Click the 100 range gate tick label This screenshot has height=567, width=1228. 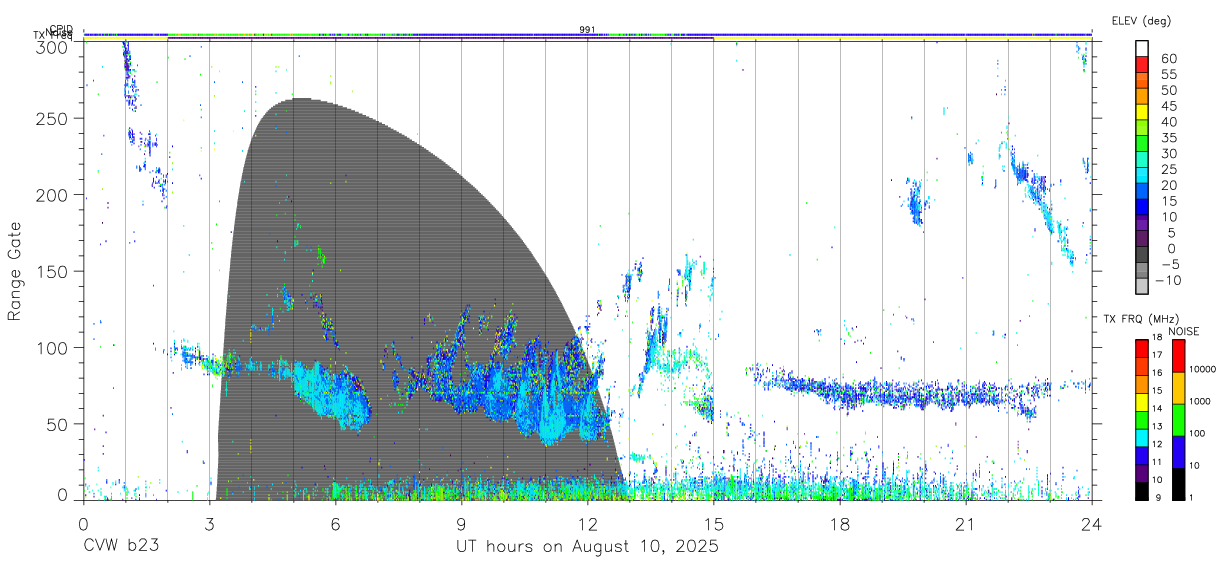pyautogui.click(x=53, y=347)
